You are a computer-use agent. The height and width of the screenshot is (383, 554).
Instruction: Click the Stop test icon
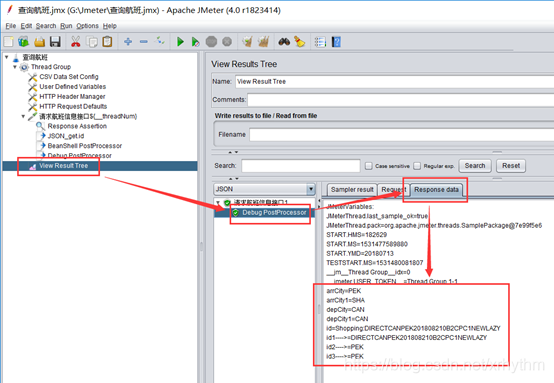(x=211, y=42)
